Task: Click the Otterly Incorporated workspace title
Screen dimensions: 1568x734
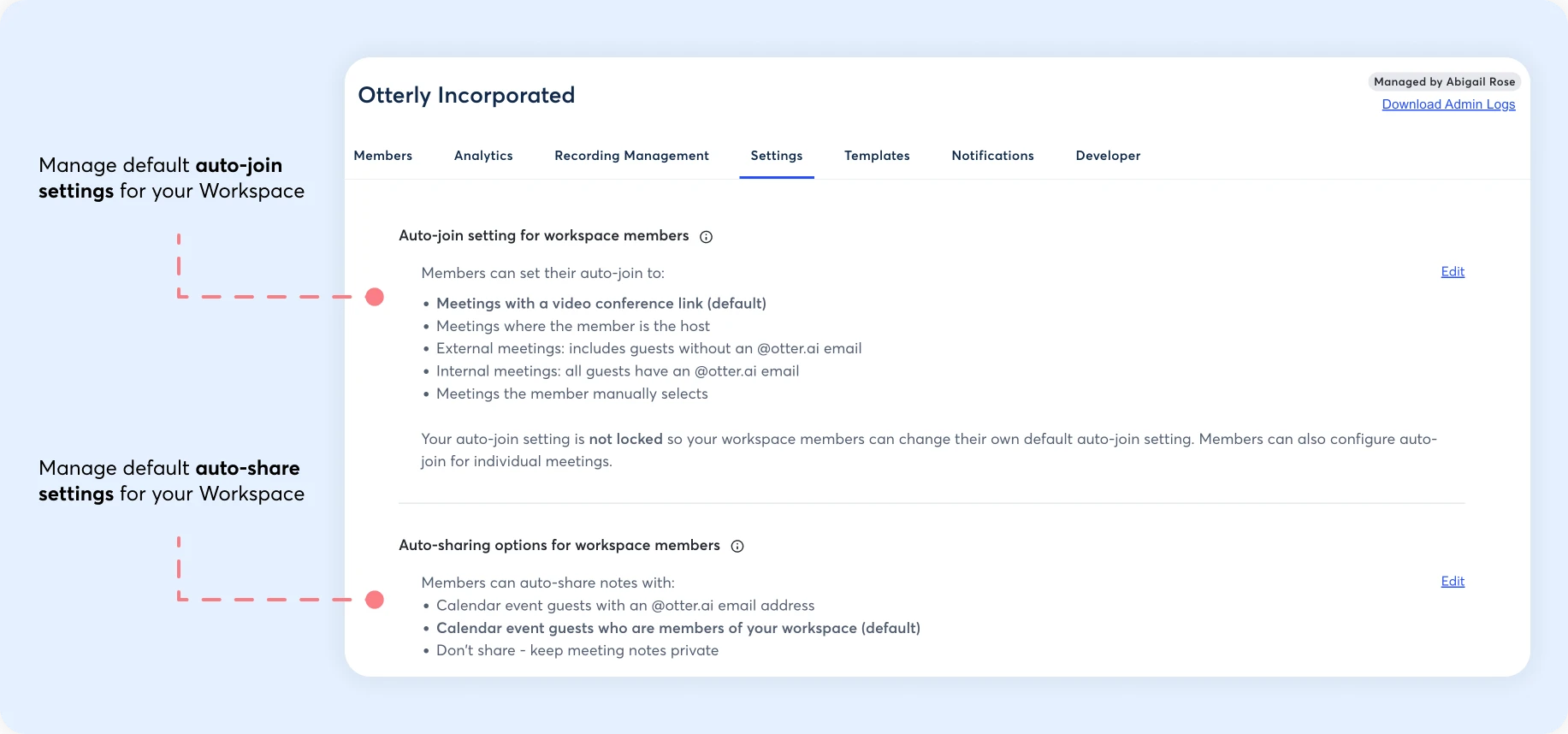Action: pyautogui.click(x=466, y=95)
